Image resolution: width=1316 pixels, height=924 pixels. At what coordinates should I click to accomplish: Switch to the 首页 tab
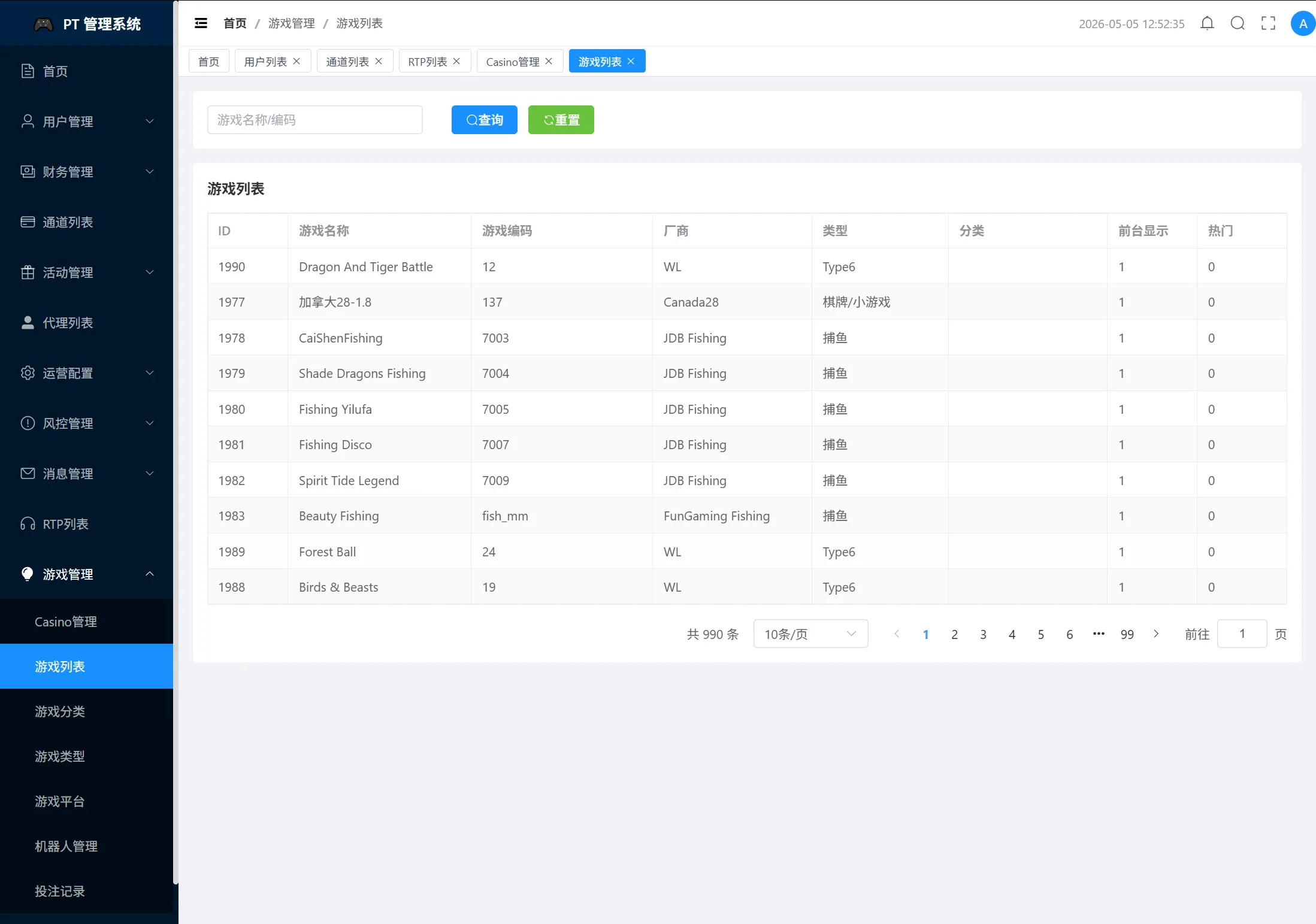tap(208, 61)
